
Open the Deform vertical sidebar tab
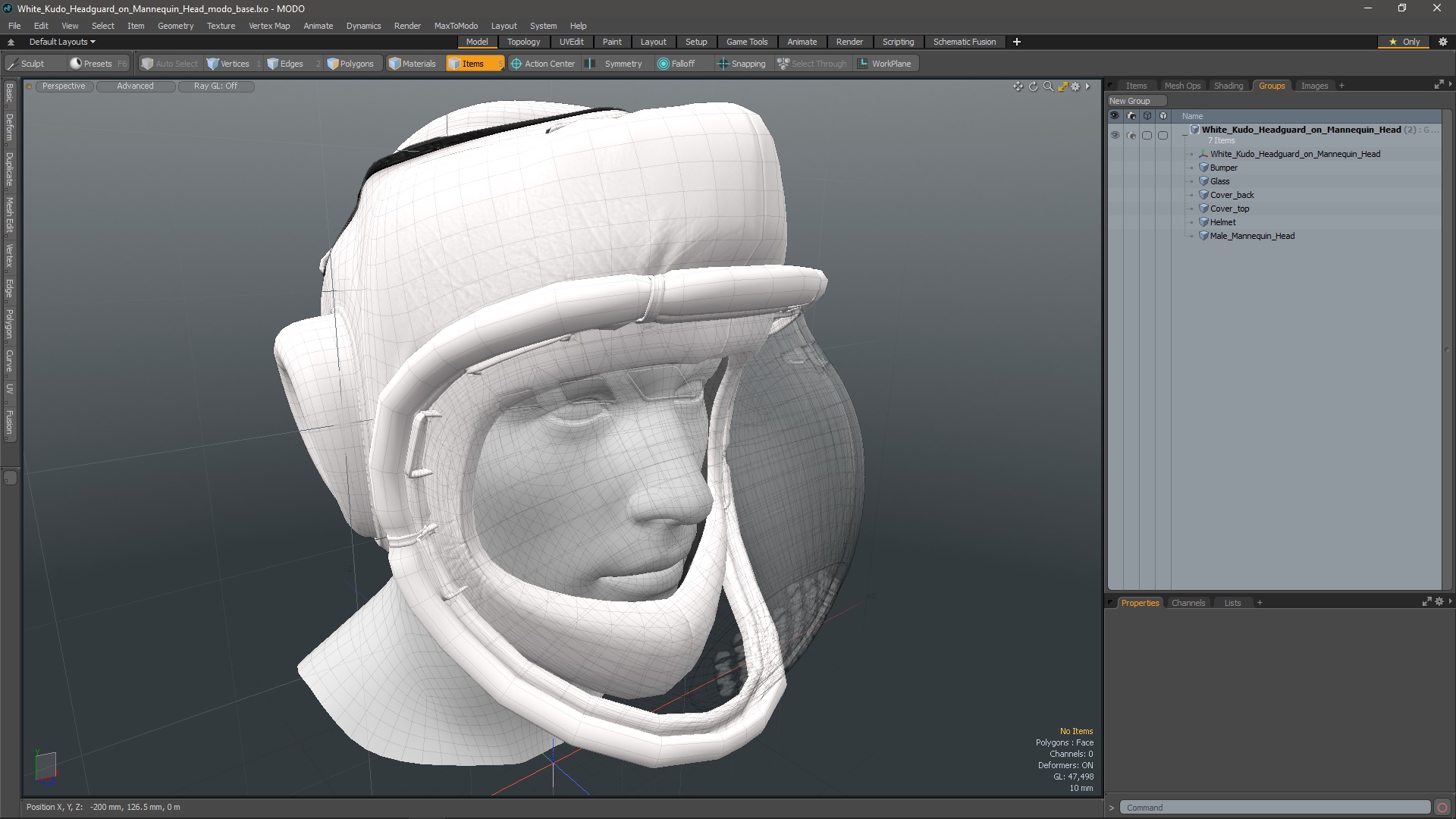(9, 128)
